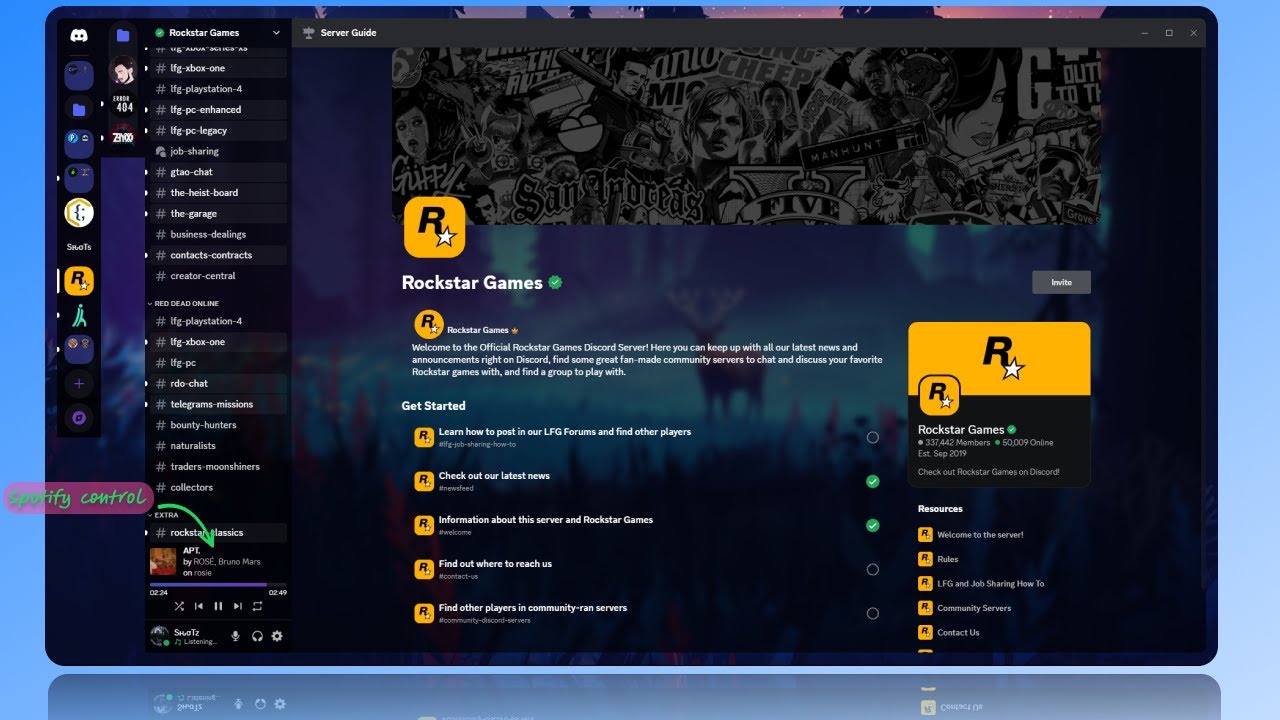Screen dimensions: 1280x720
Task: Open the Rules resource
Action: point(938,559)
